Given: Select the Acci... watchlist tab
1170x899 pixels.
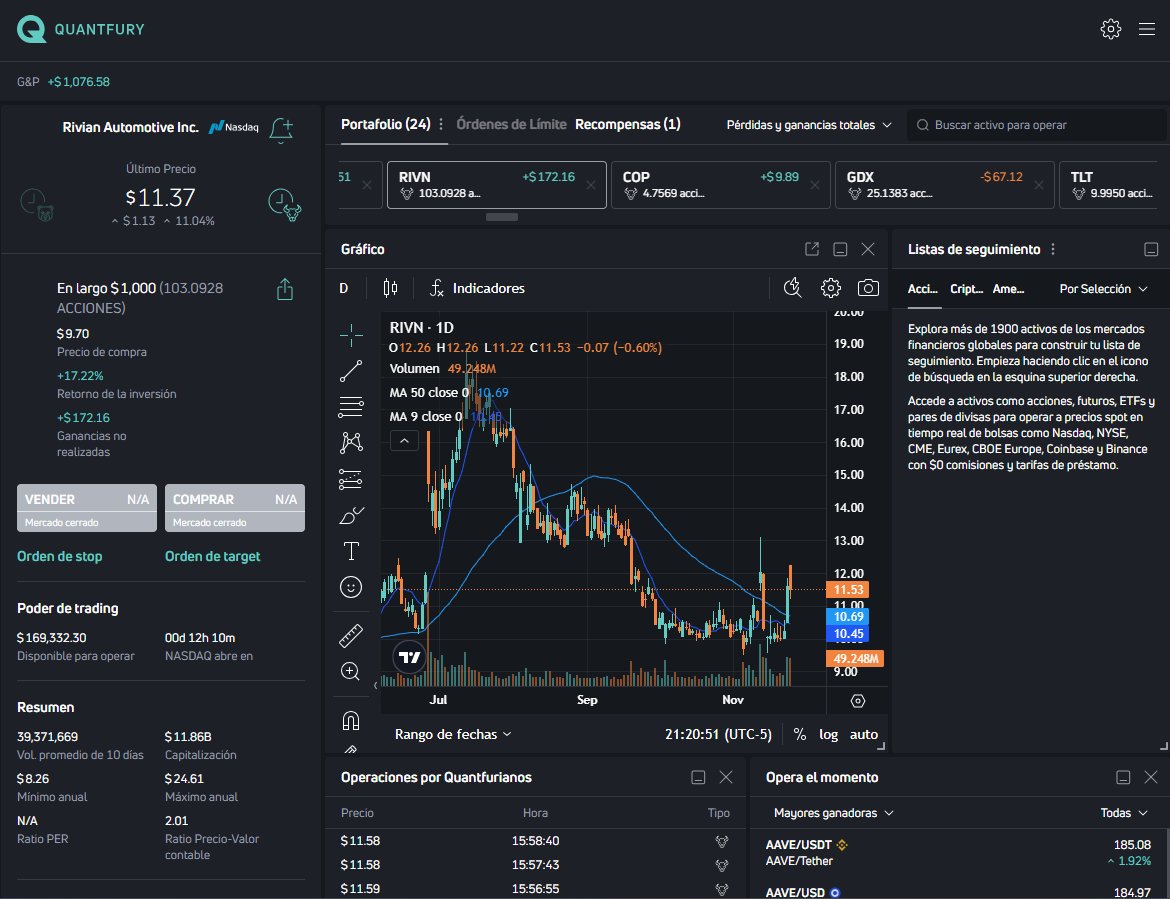Looking at the screenshot, I should [923, 289].
